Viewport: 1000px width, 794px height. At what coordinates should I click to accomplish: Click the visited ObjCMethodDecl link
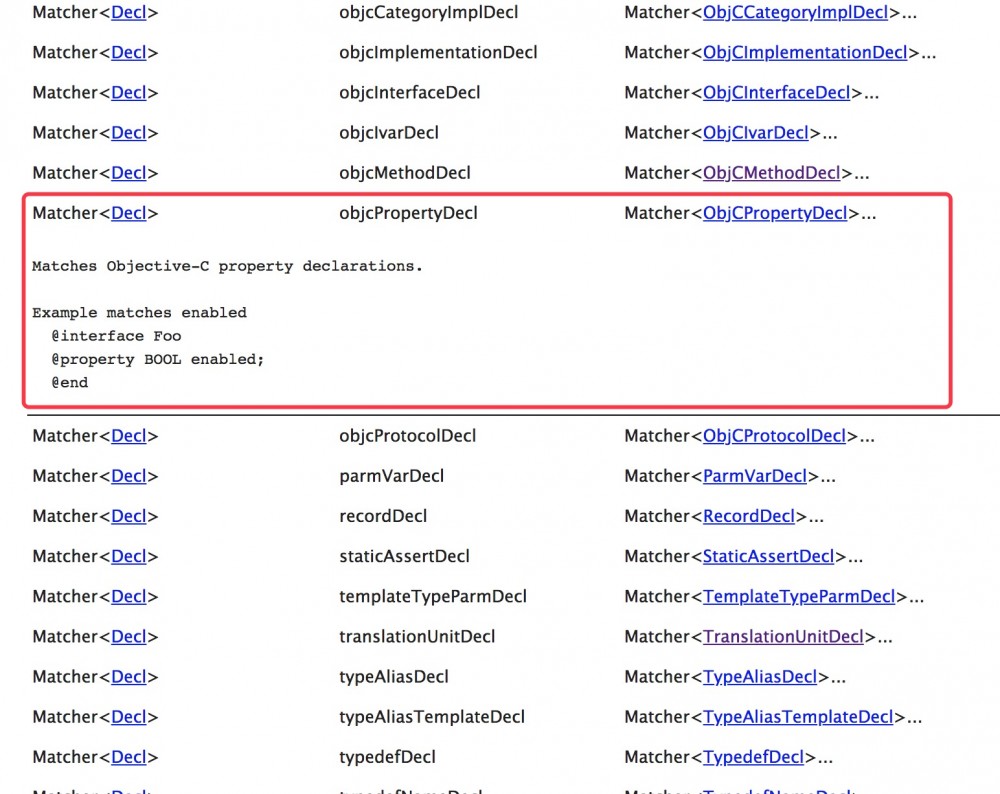pos(771,173)
